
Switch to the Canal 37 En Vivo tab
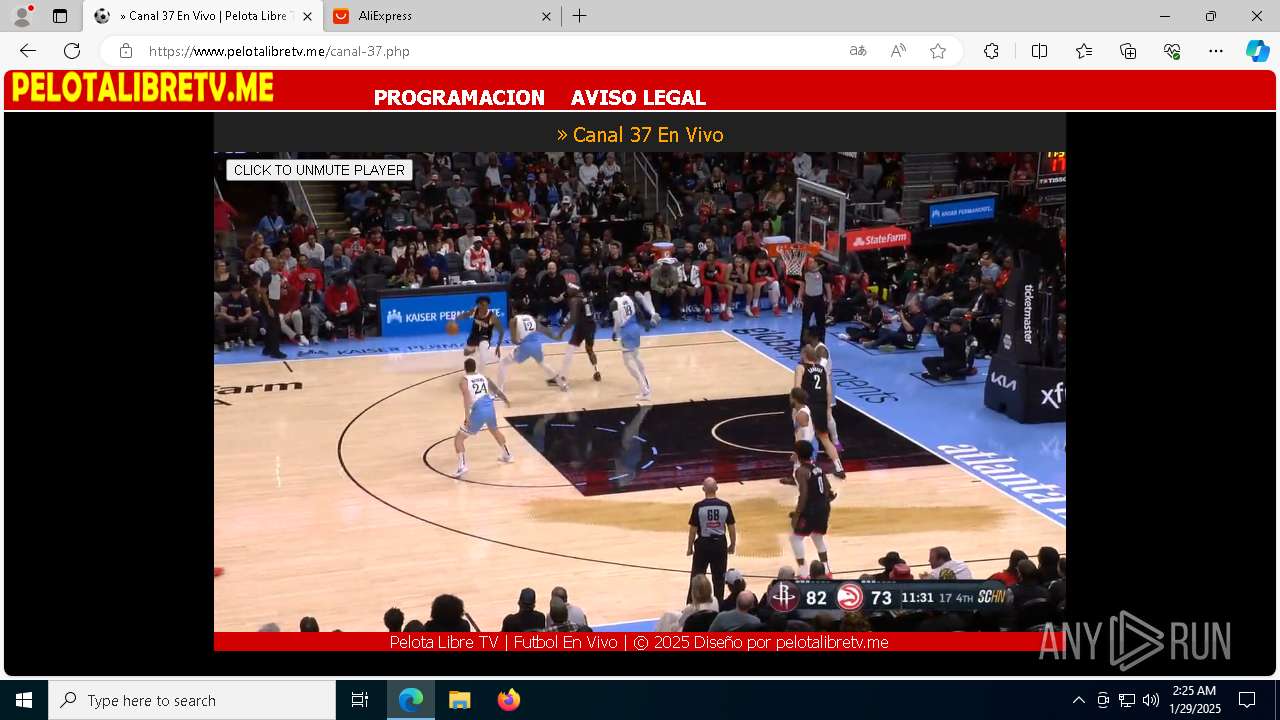tap(203, 16)
